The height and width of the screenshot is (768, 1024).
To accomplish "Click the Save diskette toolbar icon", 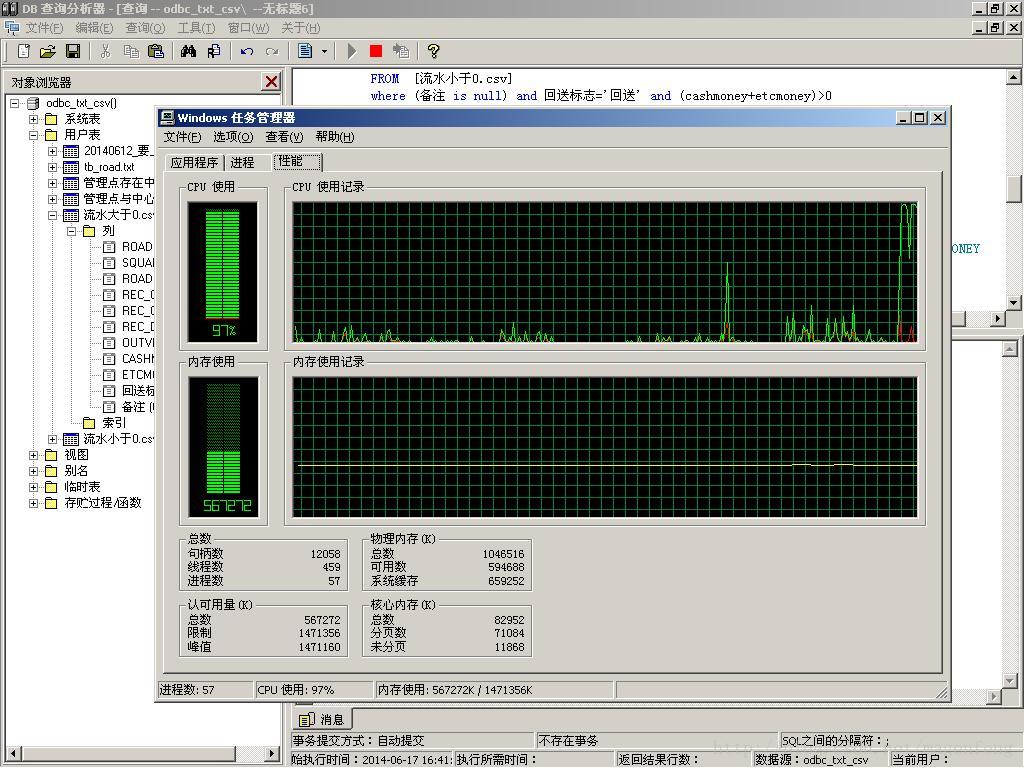I will point(72,51).
